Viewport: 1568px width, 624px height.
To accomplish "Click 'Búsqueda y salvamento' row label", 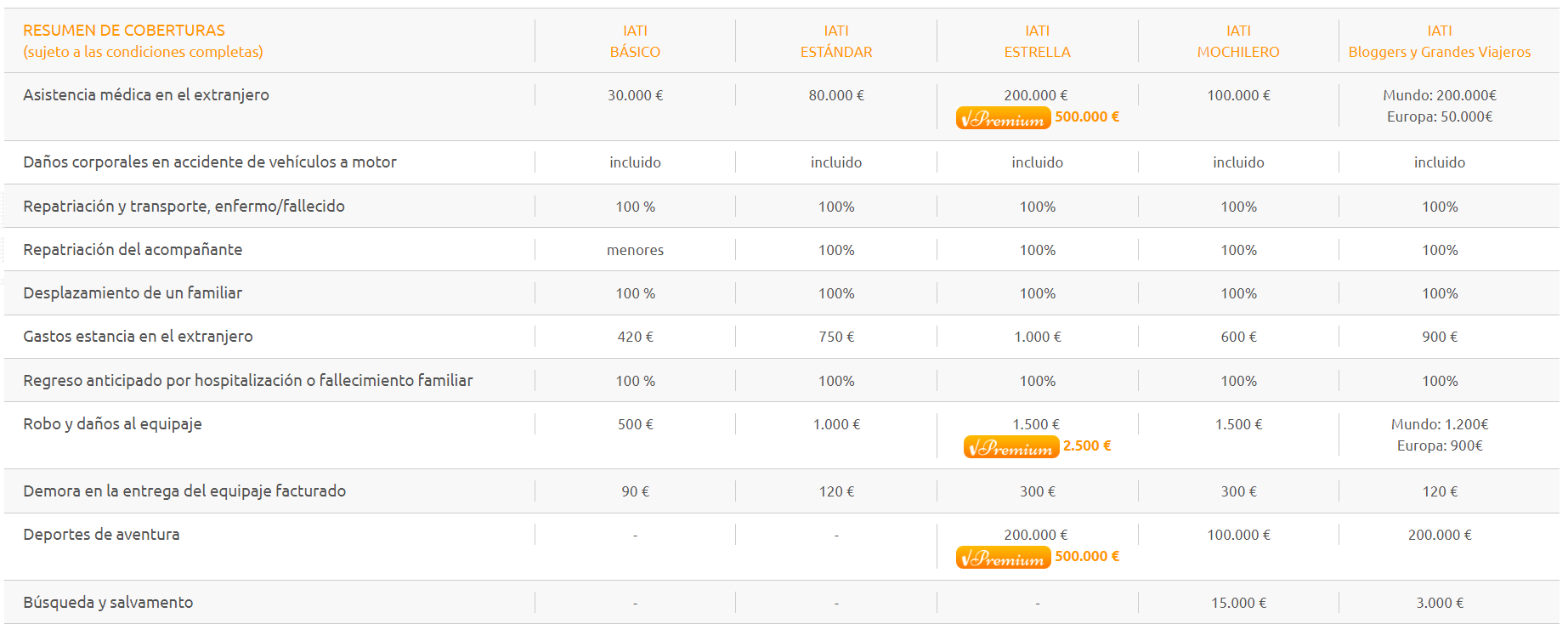I will [x=108, y=603].
